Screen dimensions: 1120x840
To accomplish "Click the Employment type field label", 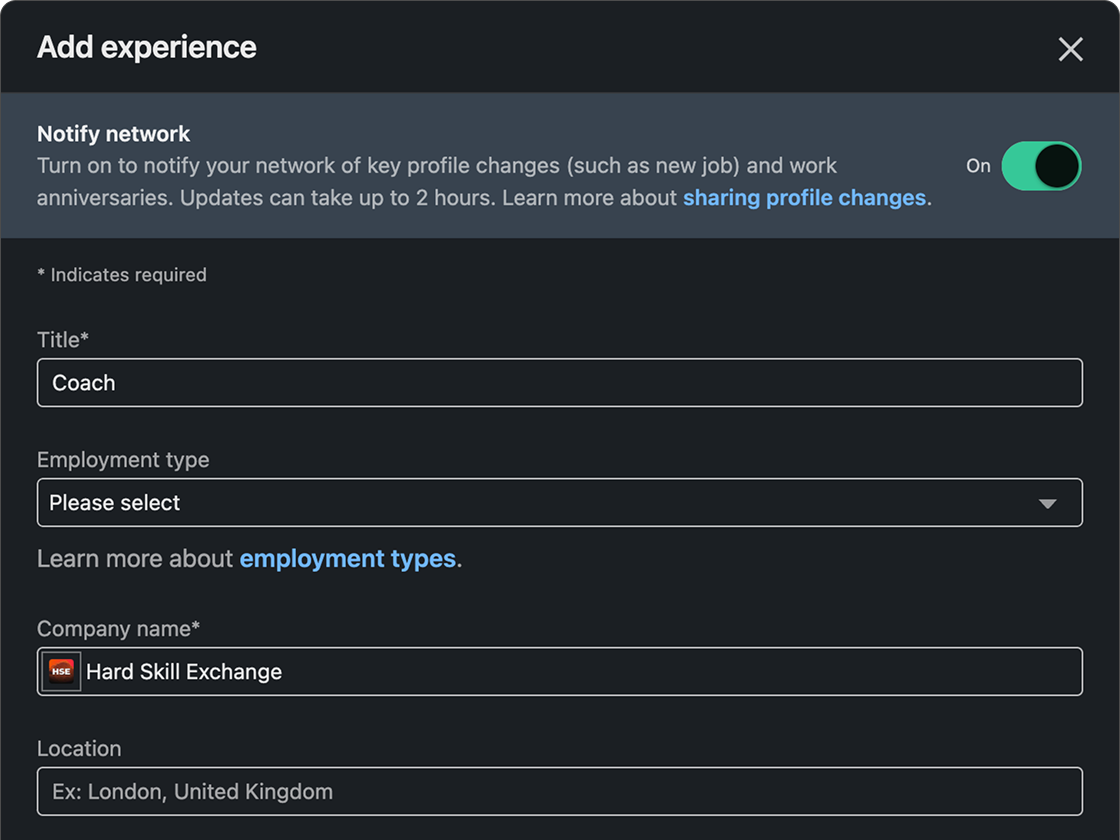I will coord(123,460).
